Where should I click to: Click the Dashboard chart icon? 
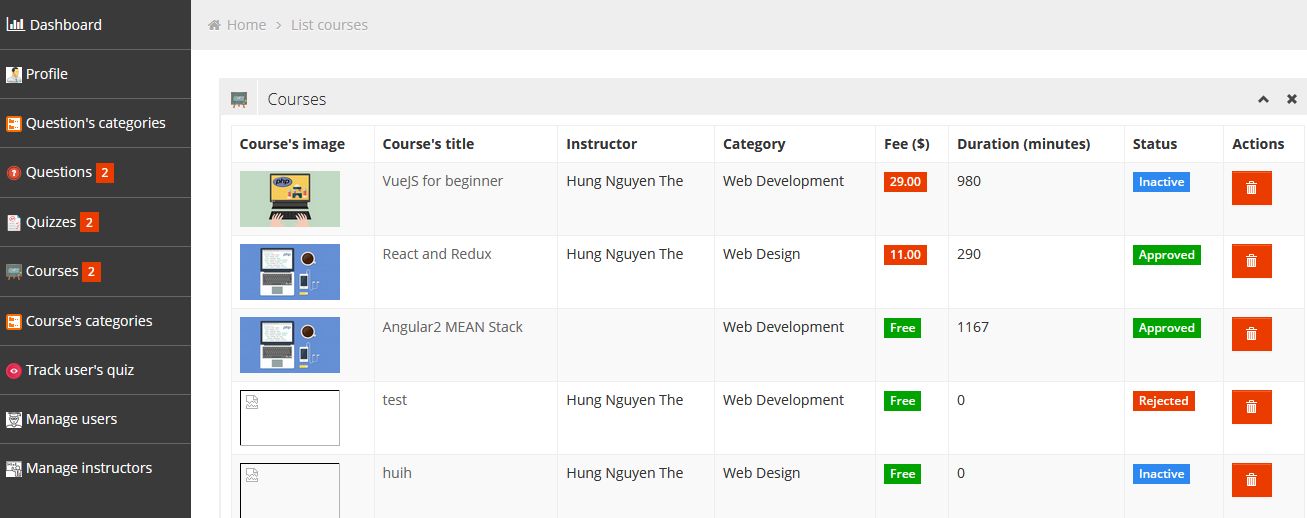coord(15,25)
